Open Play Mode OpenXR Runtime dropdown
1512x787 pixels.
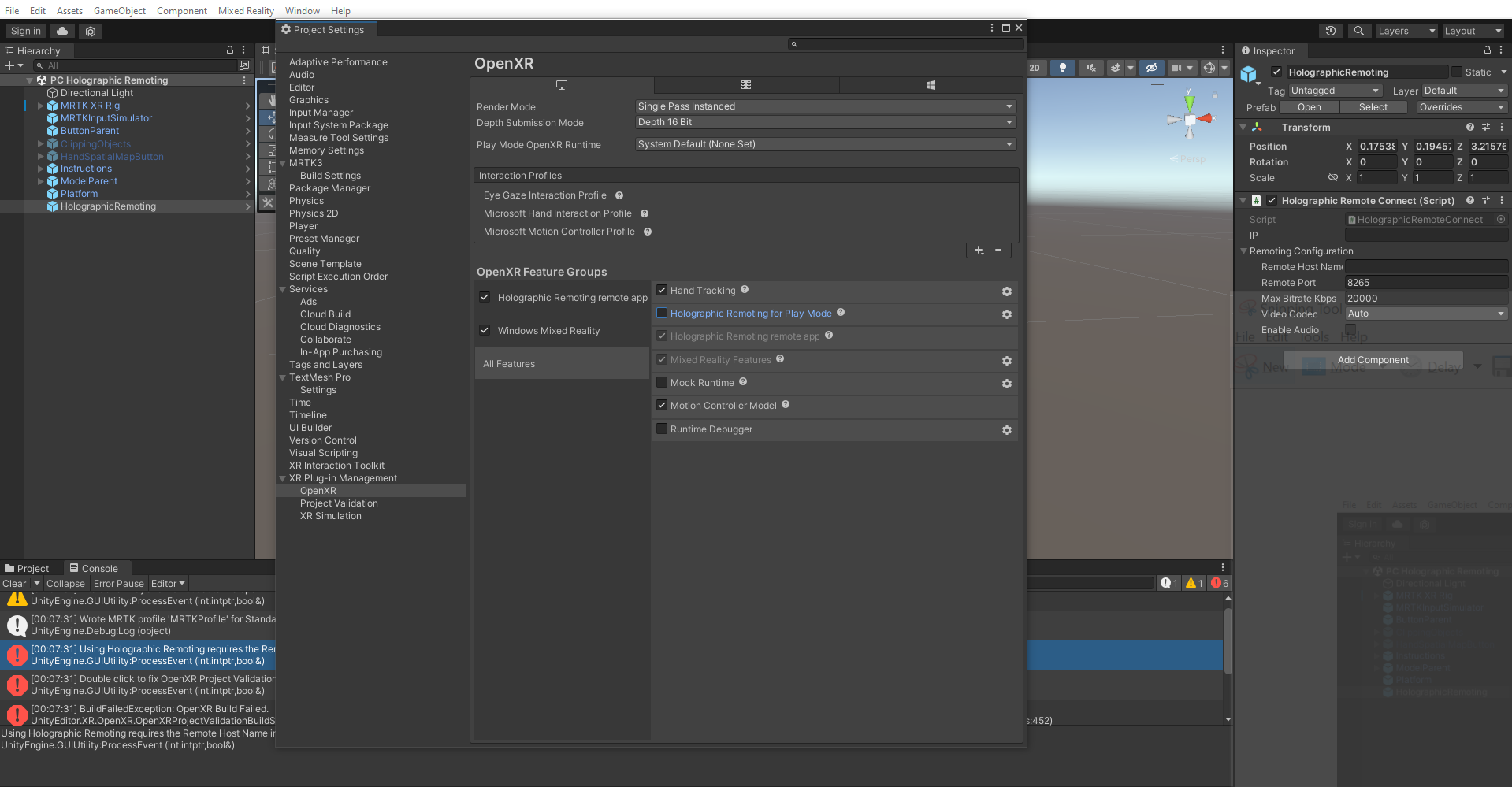click(825, 144)
